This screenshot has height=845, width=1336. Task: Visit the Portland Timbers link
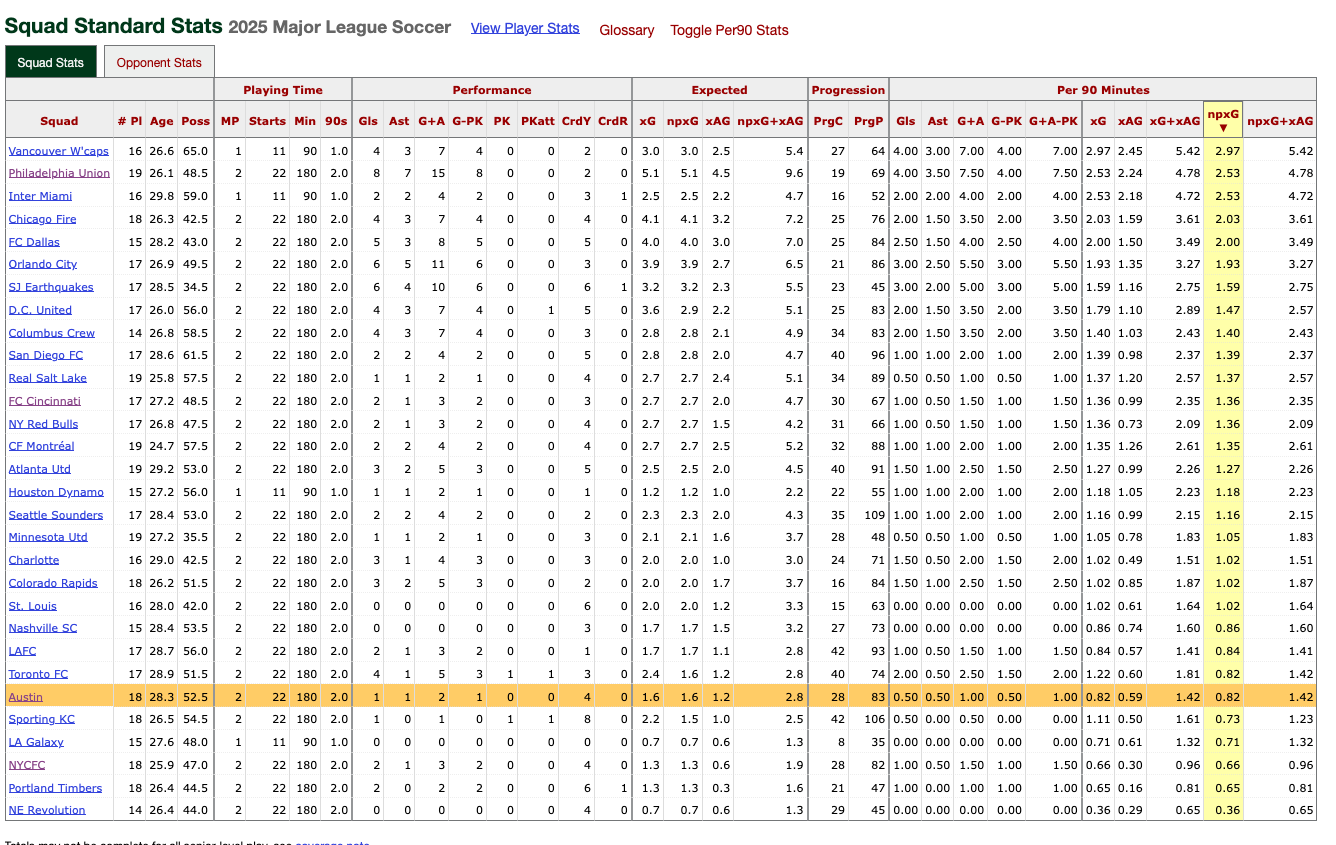(56, 788)
